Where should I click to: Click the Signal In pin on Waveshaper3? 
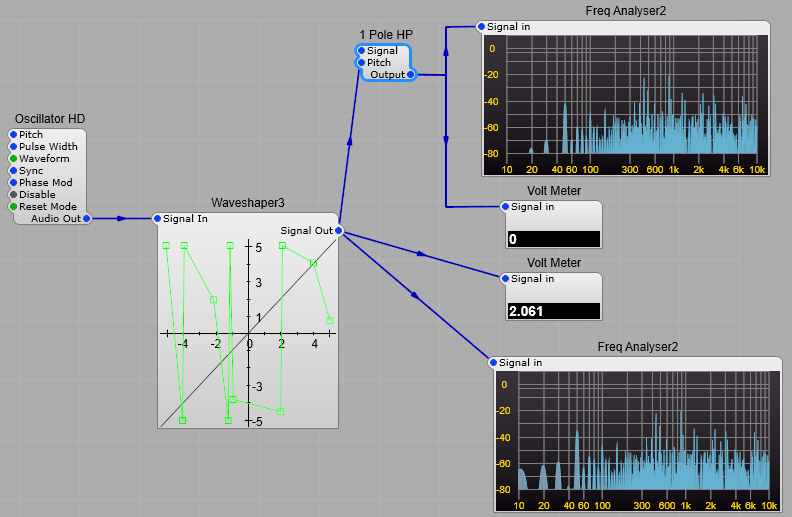[x=157, y=219]
